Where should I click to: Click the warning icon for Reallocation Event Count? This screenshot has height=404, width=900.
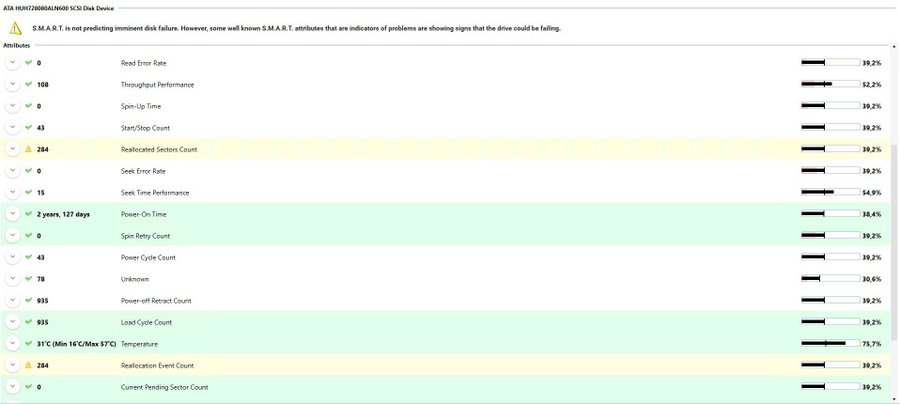coord(29,365)
